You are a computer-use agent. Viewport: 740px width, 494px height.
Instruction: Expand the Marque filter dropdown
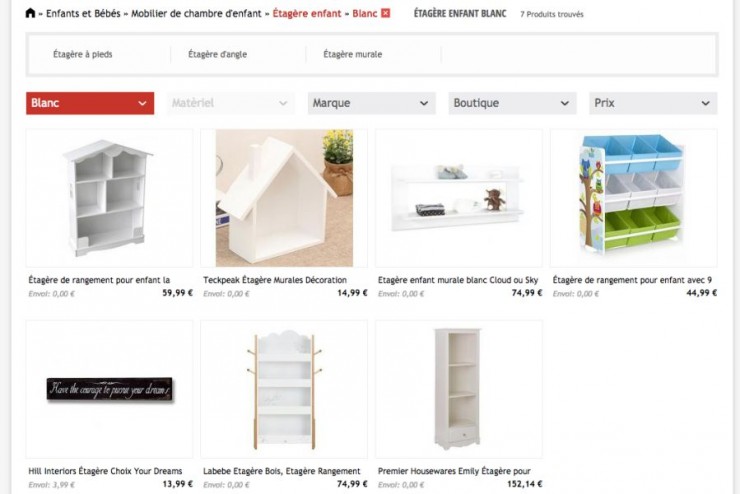(371, 103)
